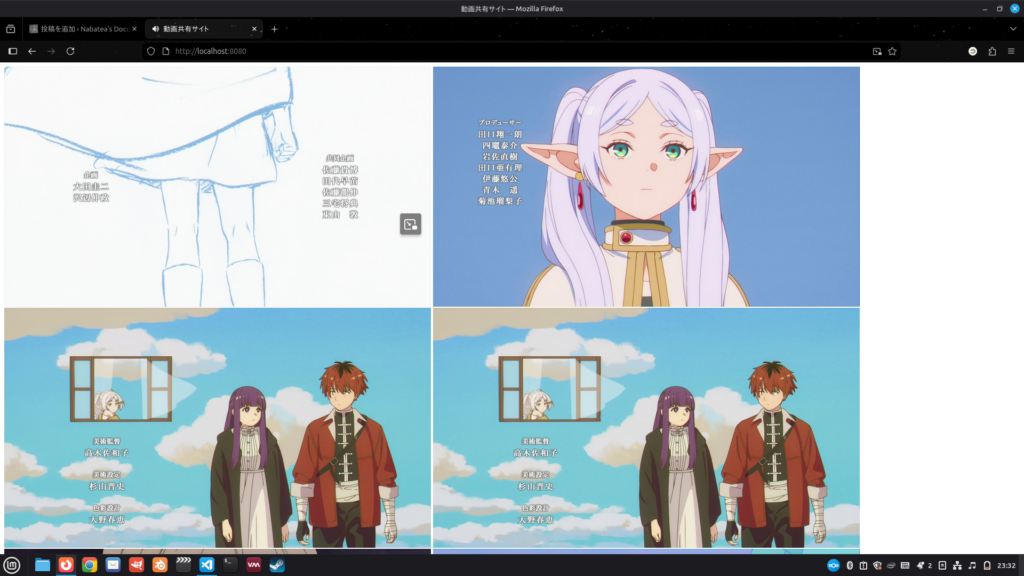The width and height of the screenshot is (1024, 576).
Task: Mute the playing 動画共有サイト tab's audio indicator
Action: pos(155,28)
